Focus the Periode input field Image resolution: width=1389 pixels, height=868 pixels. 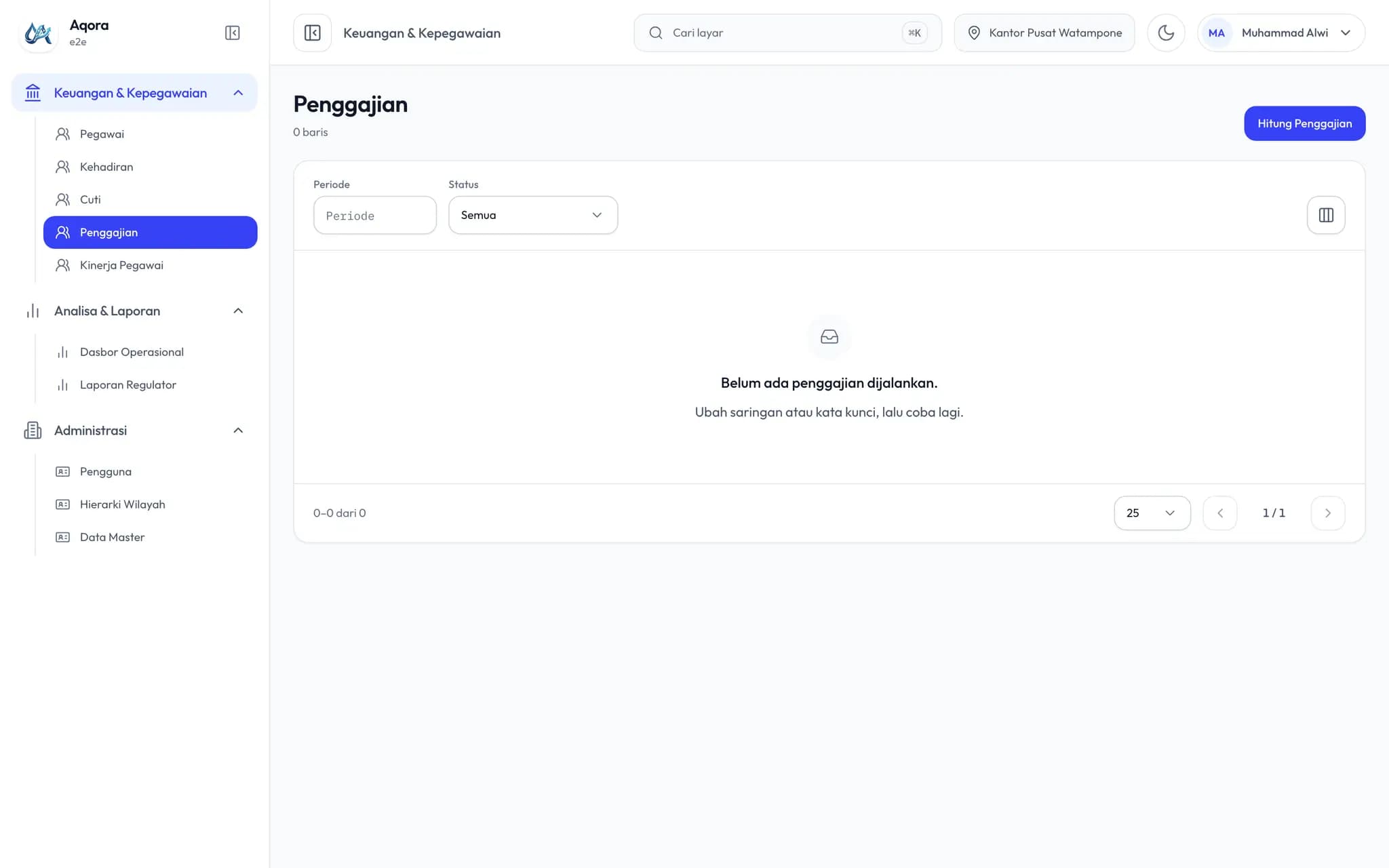tap(374, 215)
